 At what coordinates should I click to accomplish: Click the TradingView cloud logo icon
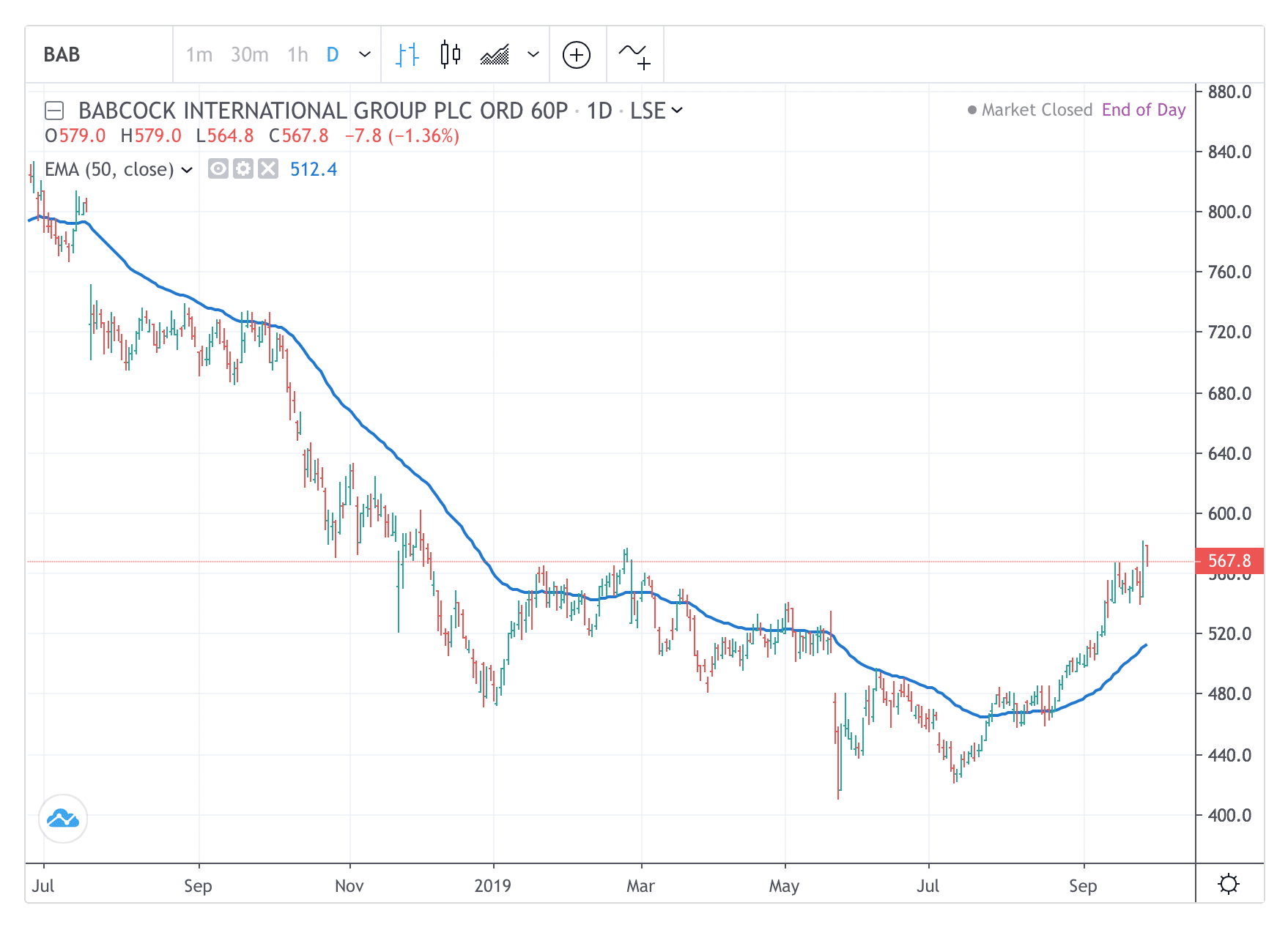(63, 819)
